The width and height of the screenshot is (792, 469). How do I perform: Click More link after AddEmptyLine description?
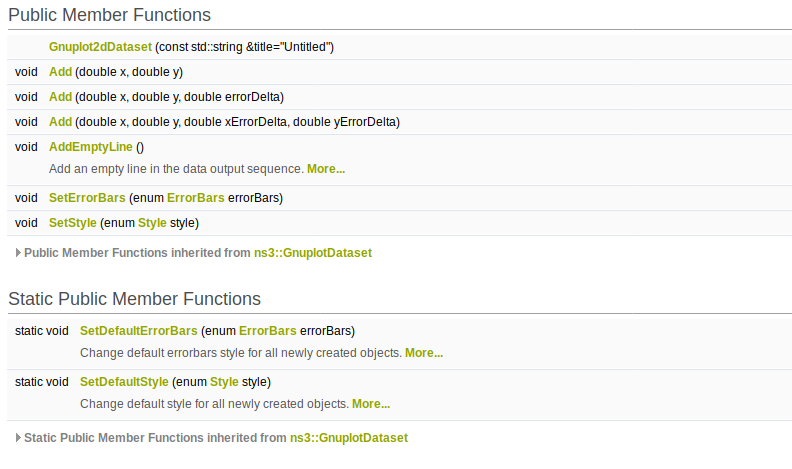pyautogui.click(x=326, y=169)
